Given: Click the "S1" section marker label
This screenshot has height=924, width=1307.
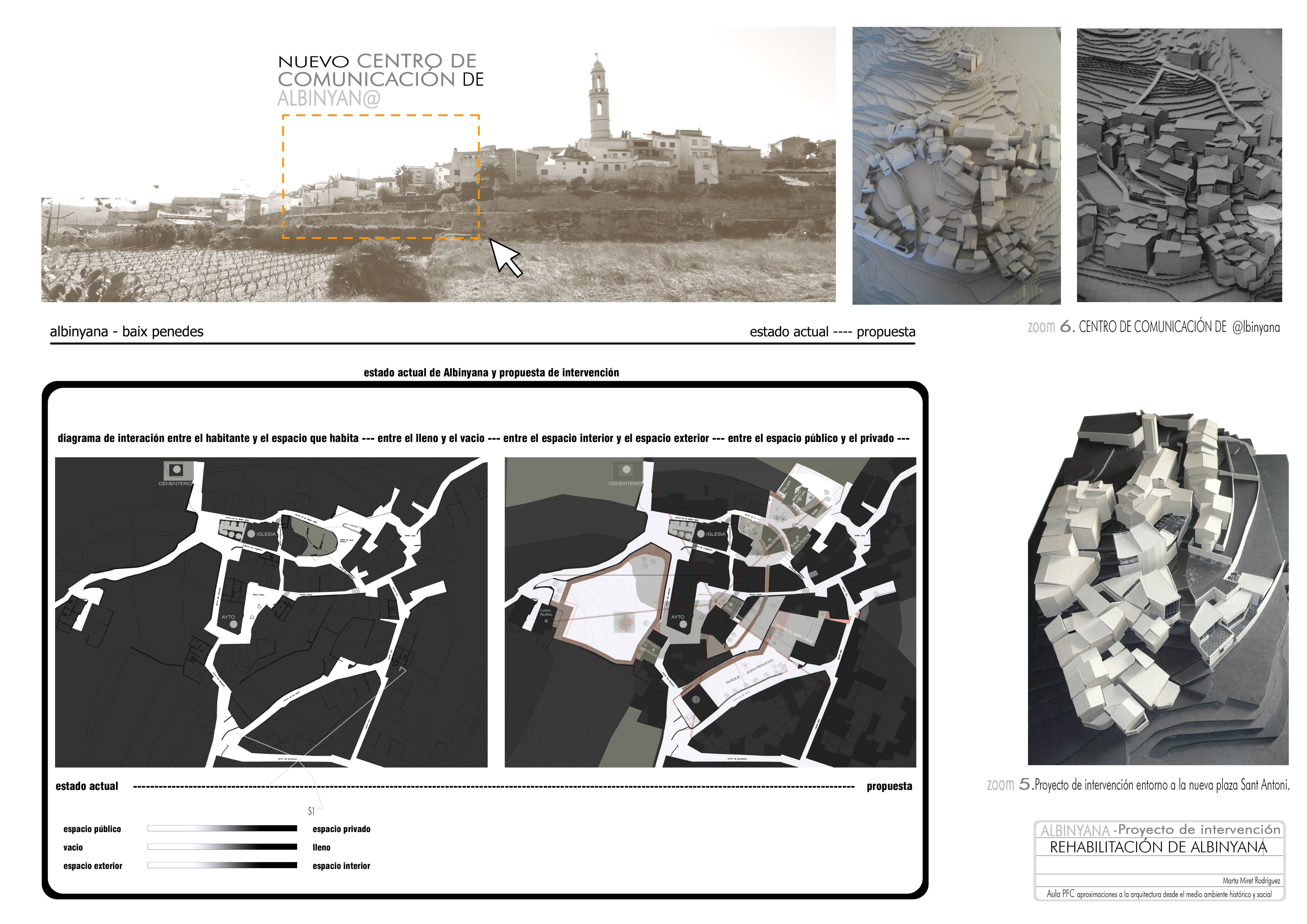Looking at the screenshot, I should tap(311, 811).
